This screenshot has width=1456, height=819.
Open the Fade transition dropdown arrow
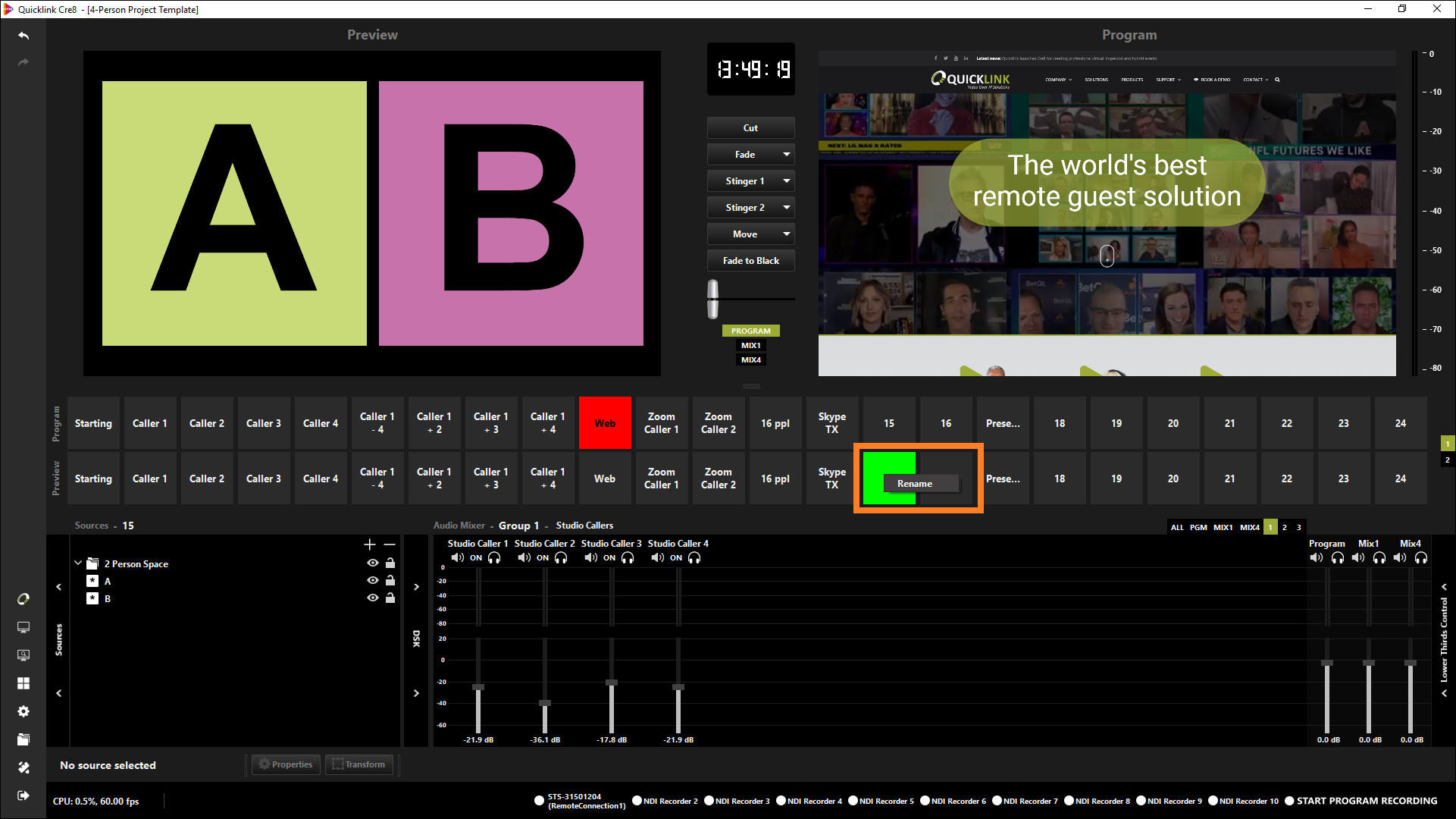pyautogui.click(x=787, y=155)
